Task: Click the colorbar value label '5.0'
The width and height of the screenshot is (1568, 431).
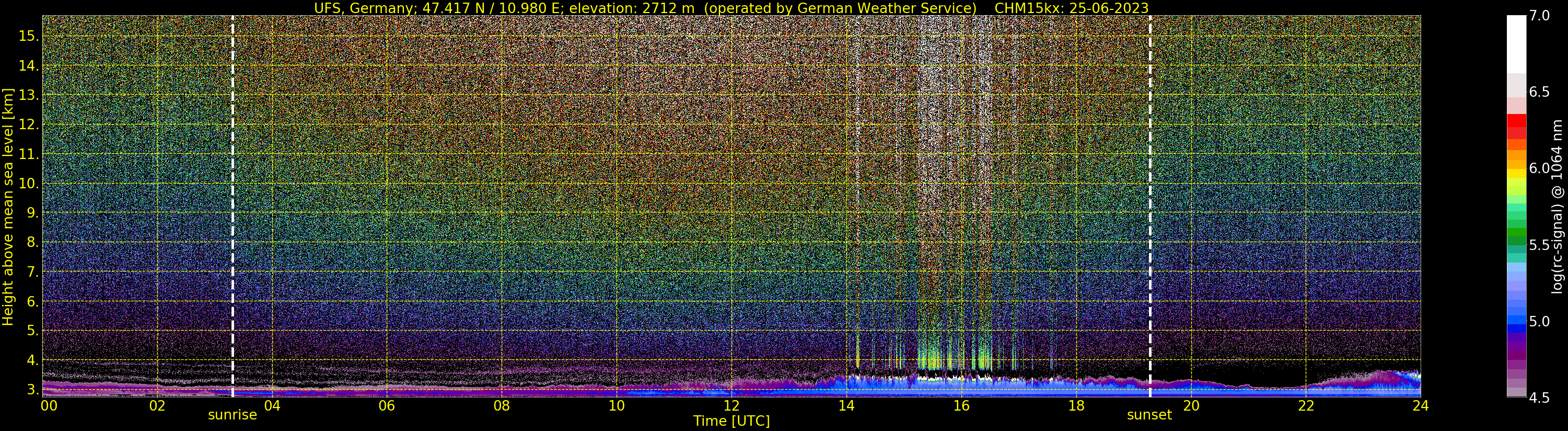Action: (x=1539, y=321)
